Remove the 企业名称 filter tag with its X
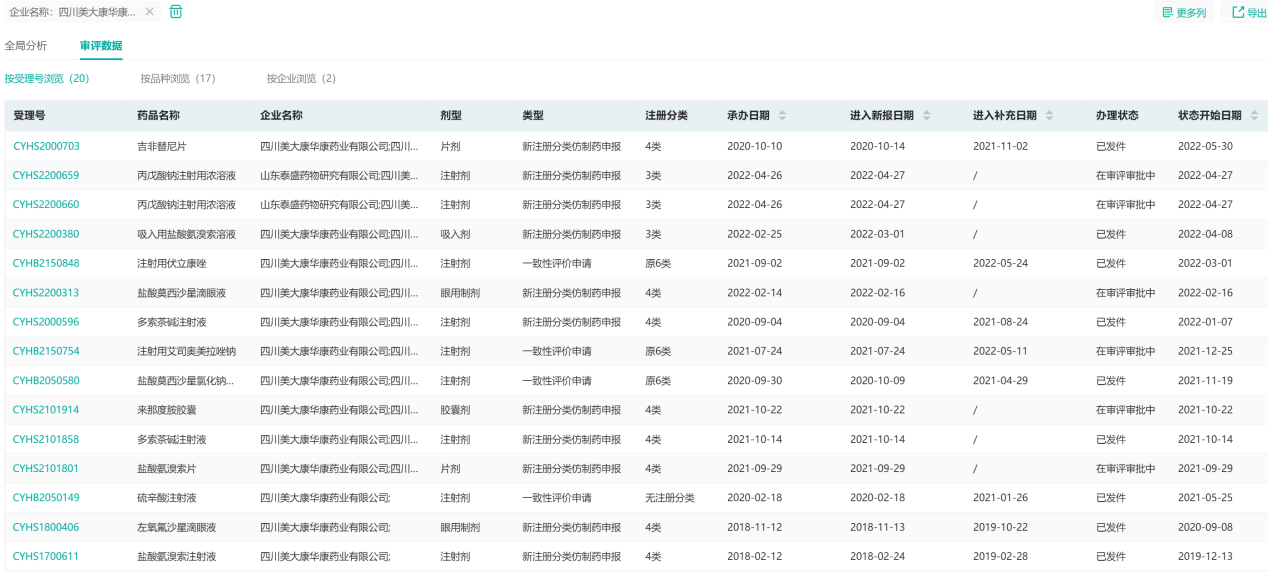1268x579 pixels. tap(150, 12)
